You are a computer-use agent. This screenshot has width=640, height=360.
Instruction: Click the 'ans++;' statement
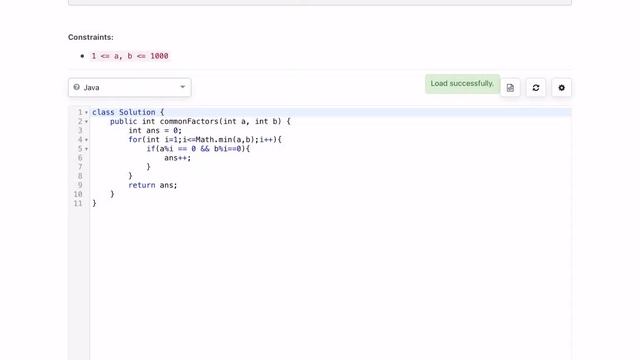[x=178, y=158]
